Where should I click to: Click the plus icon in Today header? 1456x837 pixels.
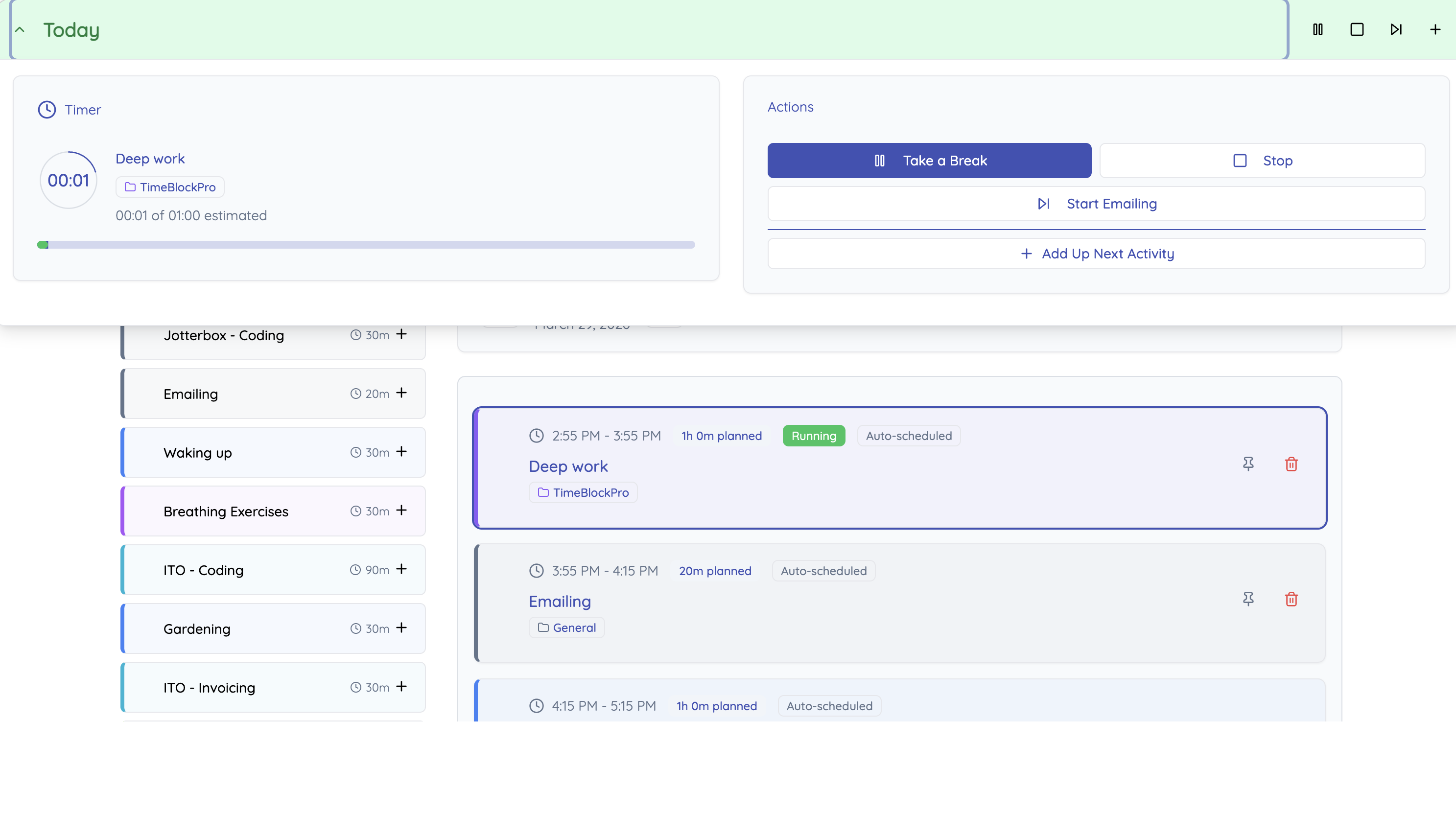[1435, 29]
